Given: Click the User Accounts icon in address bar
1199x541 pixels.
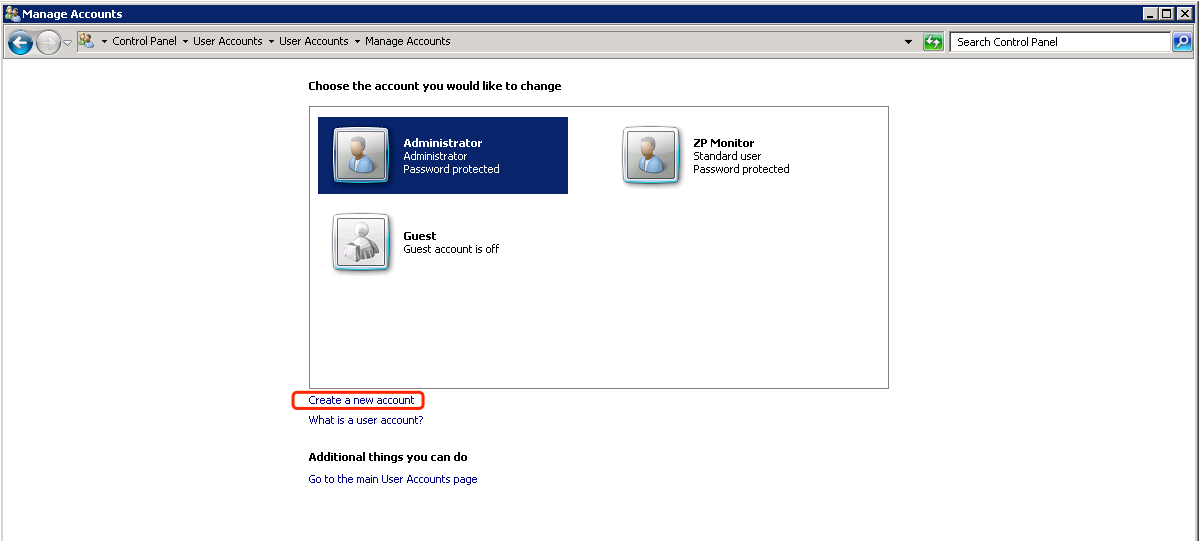Looking at the screenshot, I should coord(86,41).
